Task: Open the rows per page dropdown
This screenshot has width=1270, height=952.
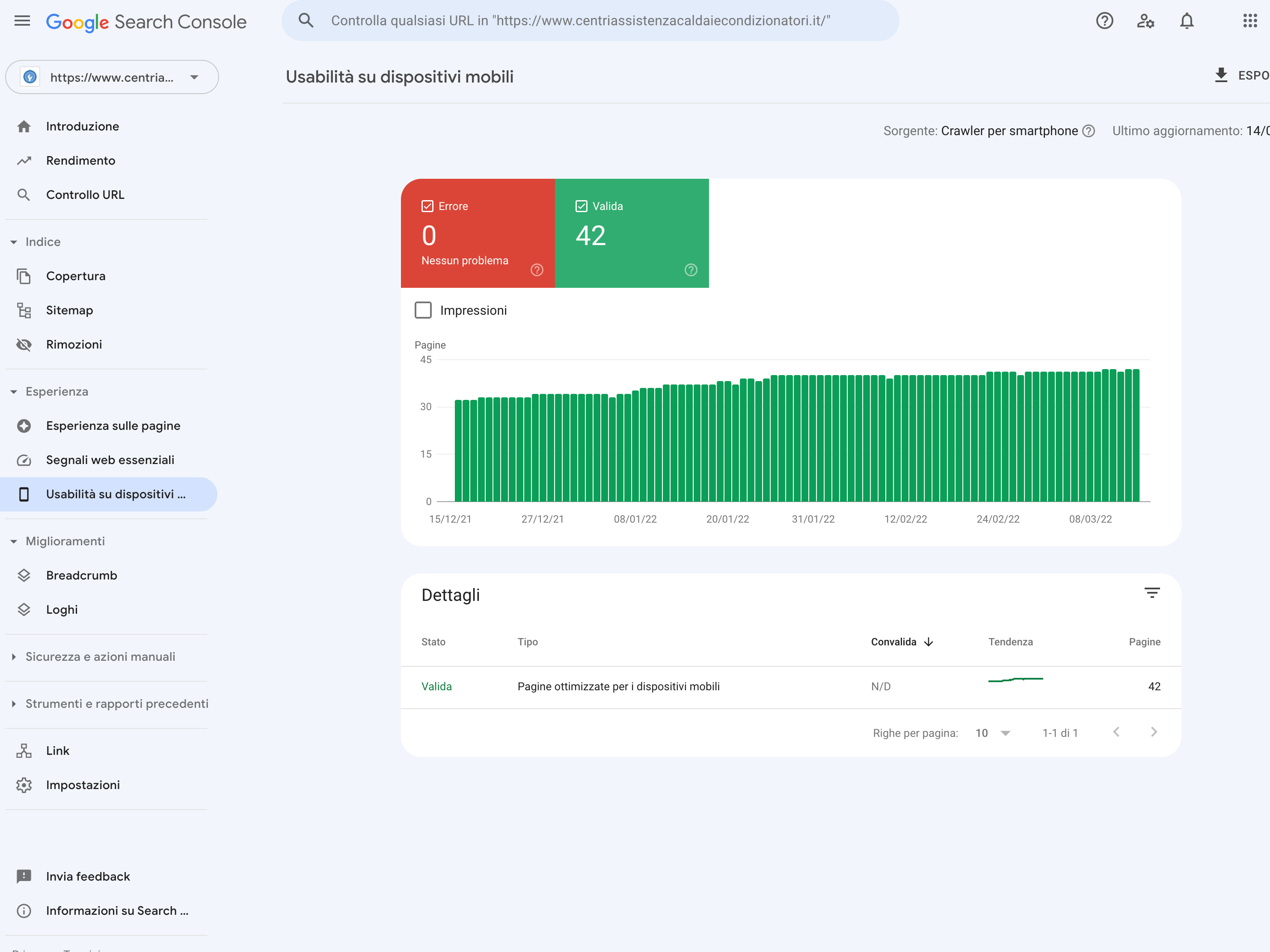Action: pyautogui.click(x=993, y=733)
